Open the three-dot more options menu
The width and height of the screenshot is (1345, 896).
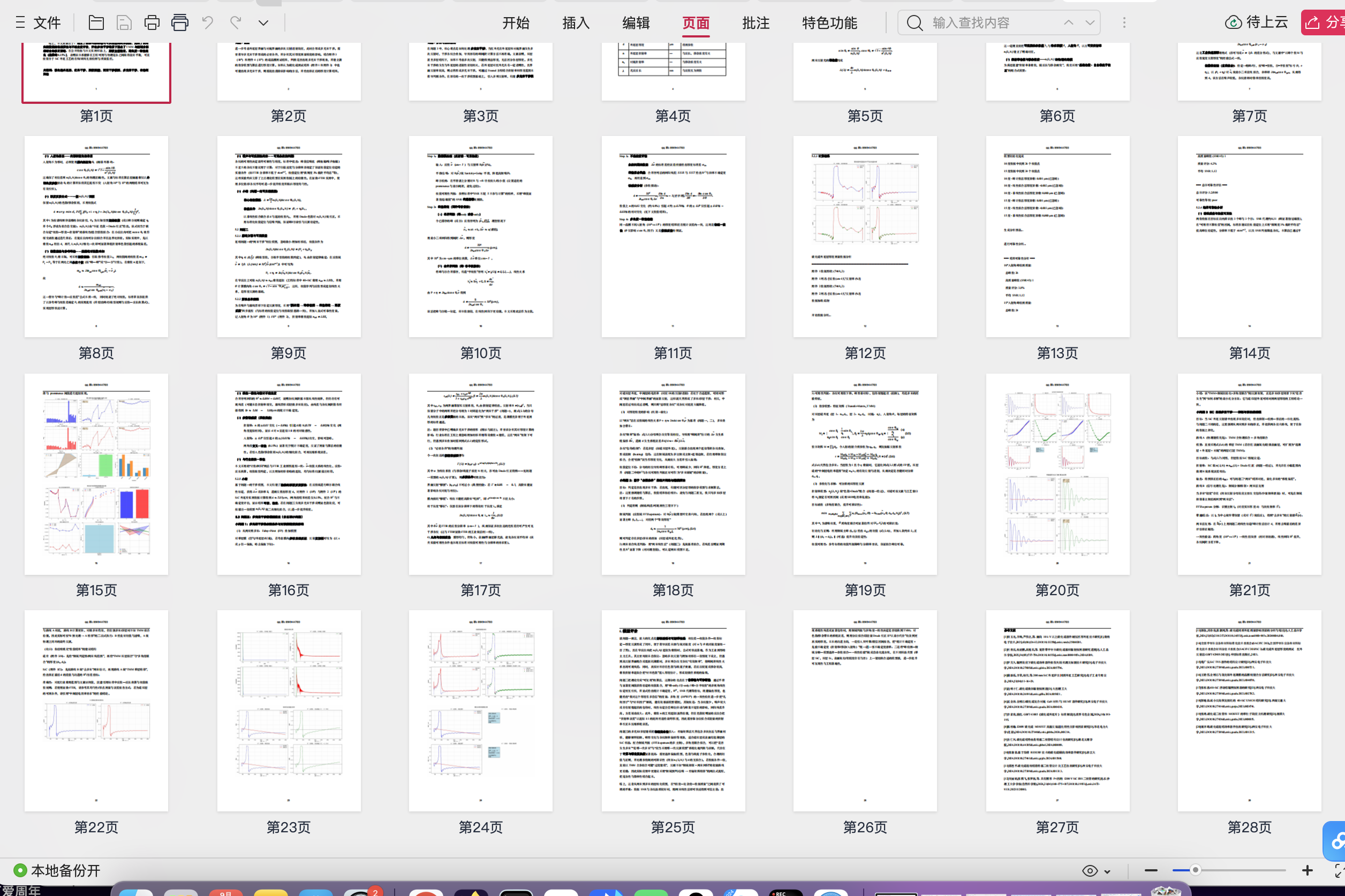1124,23
